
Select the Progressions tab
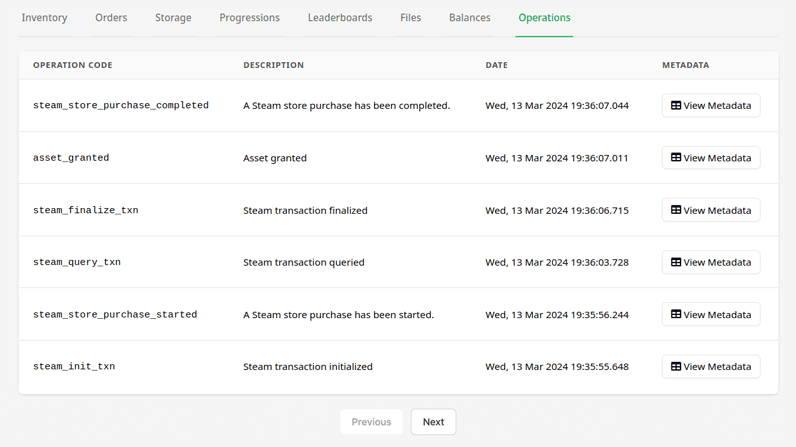(x=249, y=18)
